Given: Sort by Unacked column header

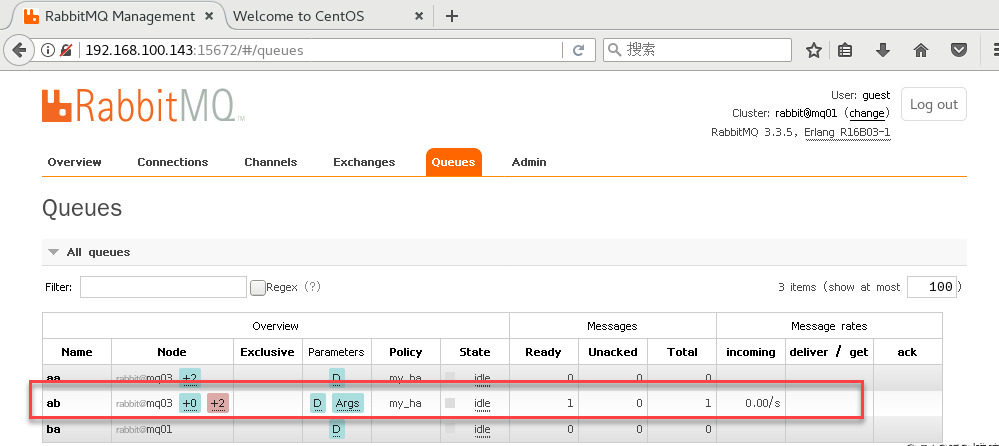Looking at the screenshot, I should pyautogui.click(x=613, y=352).
